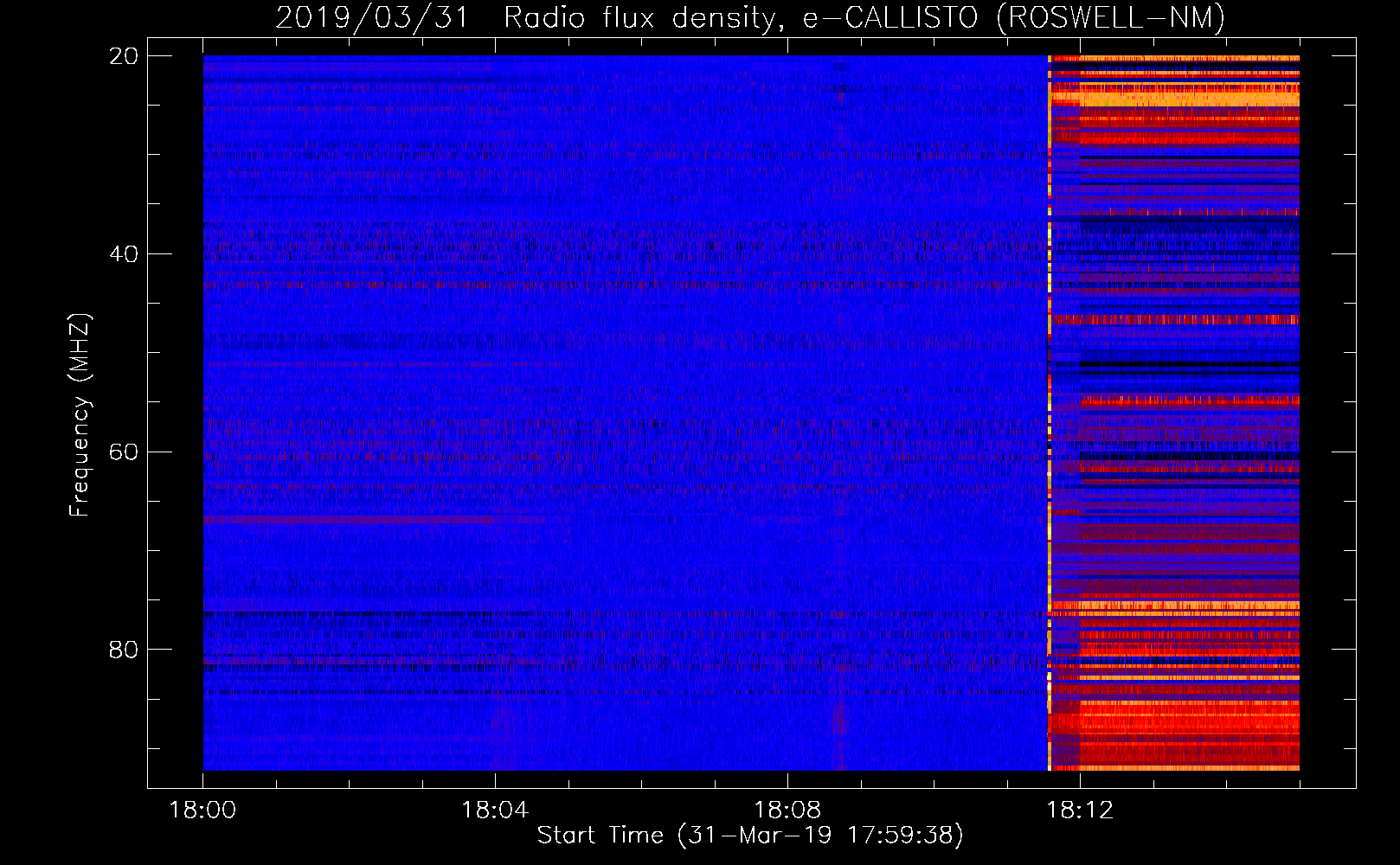Click the '18:00' time tick label

point(202,811)
